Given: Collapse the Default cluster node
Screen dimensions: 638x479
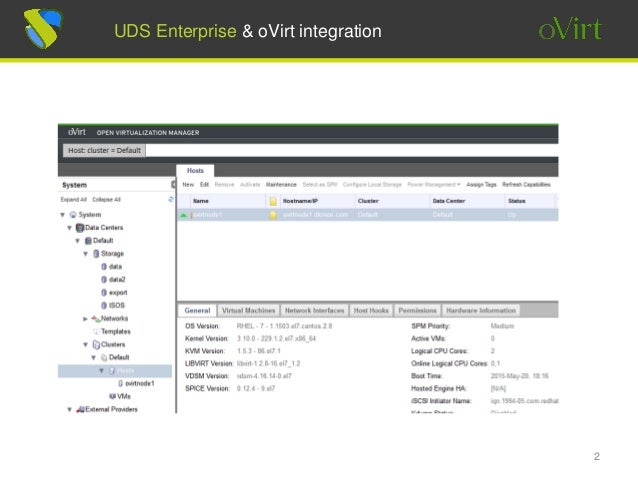Looking at the screenshot, I should tap(94, 357).
